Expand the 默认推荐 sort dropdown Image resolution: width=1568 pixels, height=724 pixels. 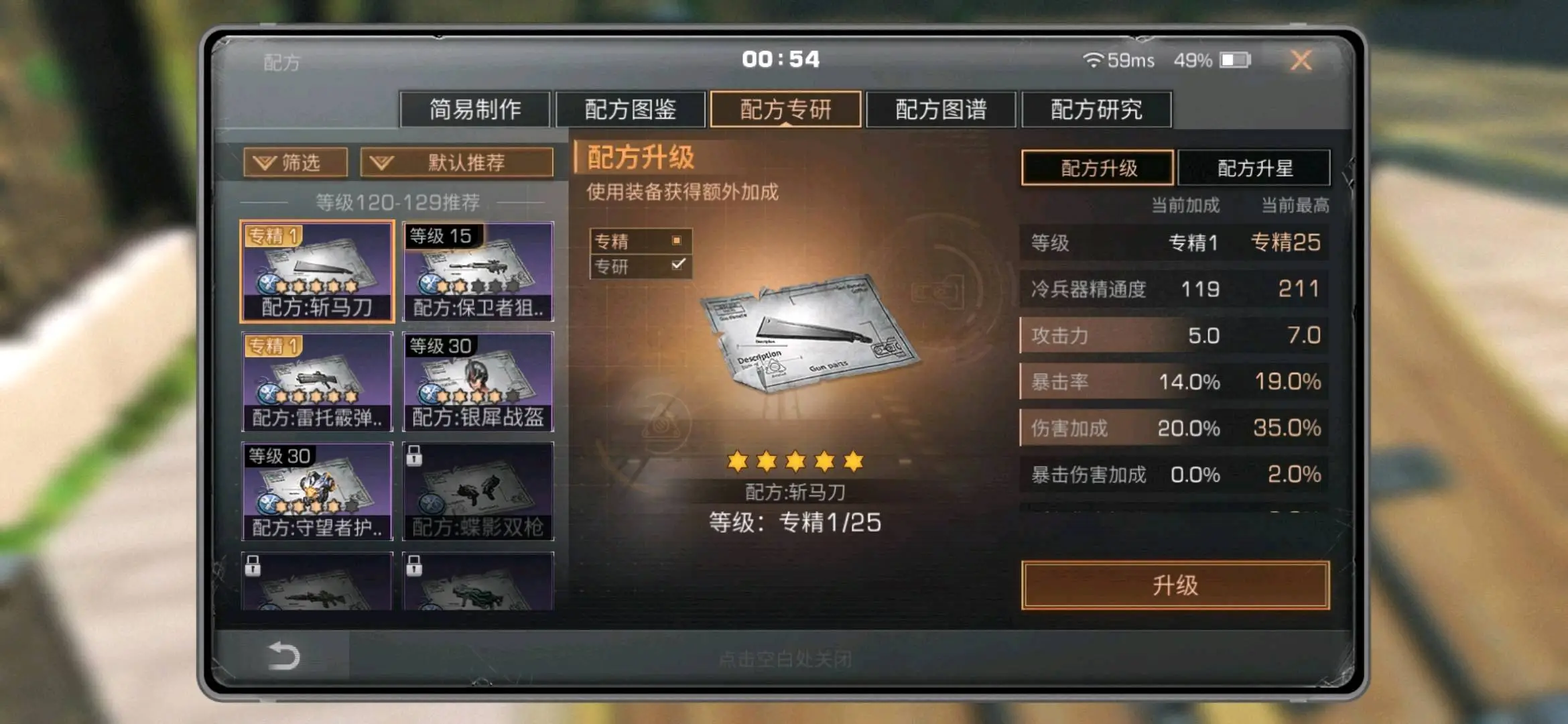click(457, 162)
